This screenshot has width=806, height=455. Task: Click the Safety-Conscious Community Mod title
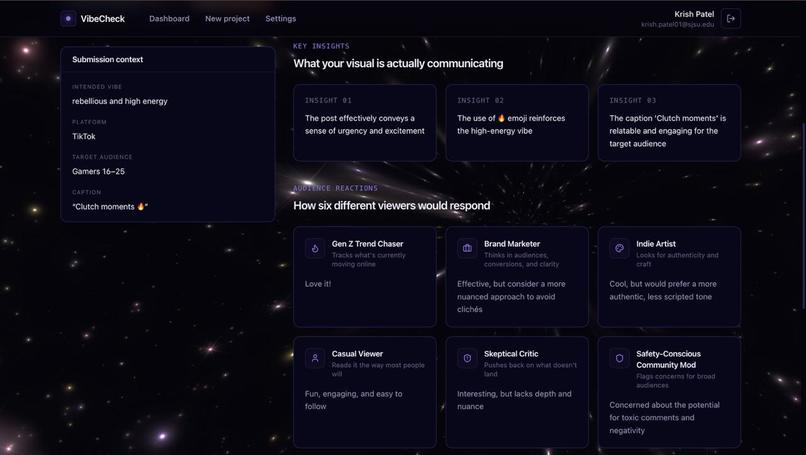pyautogui.click(x=668, y=359)
